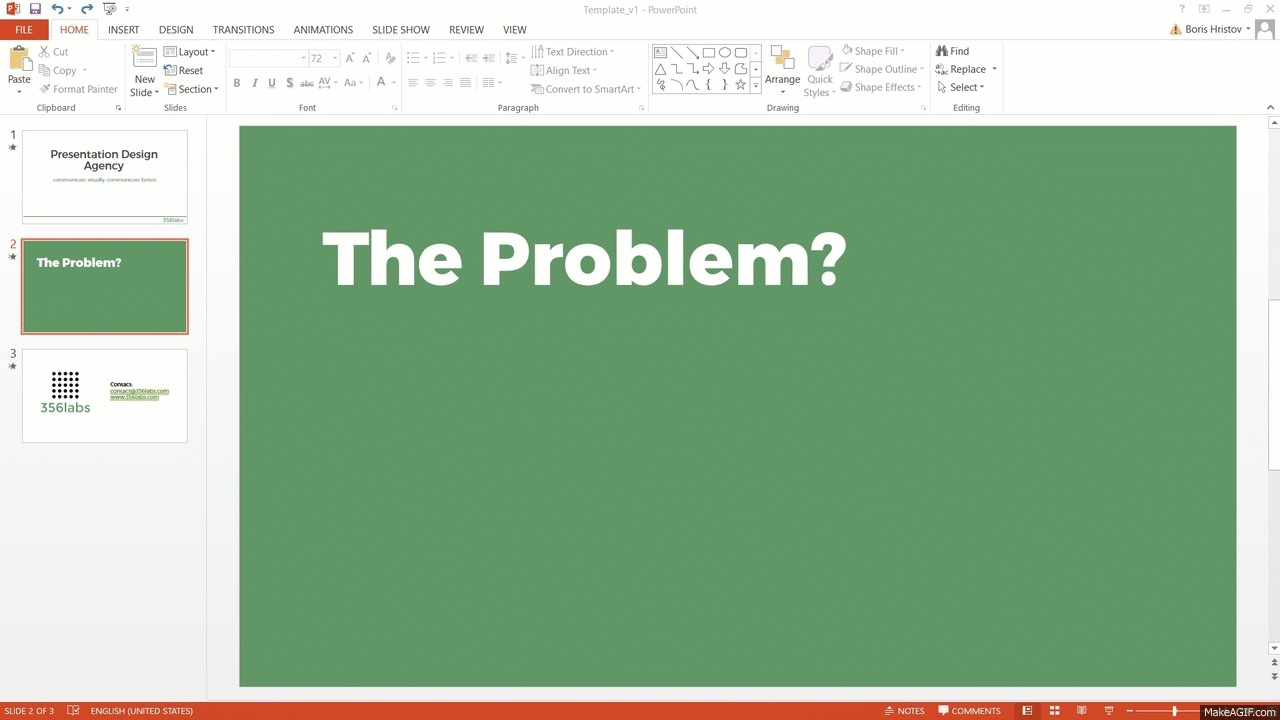Select slide 3 thumbnail with 356labs logo
1280x720 pixels.
pyautogui.click(x=105, y=396)
